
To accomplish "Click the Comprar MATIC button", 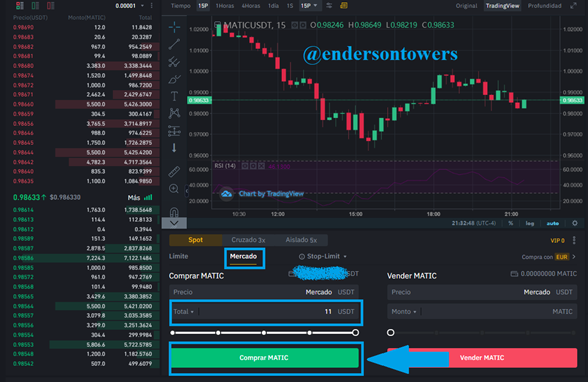I will tap(264, 358).
